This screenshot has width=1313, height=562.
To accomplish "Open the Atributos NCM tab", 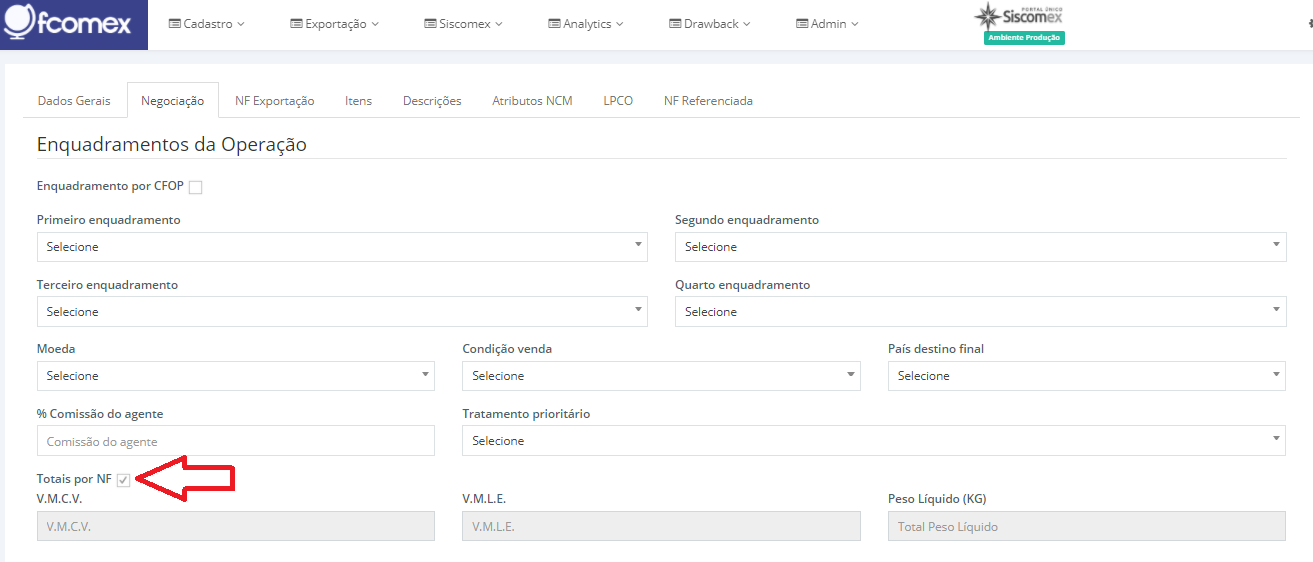I will [532, 101].
